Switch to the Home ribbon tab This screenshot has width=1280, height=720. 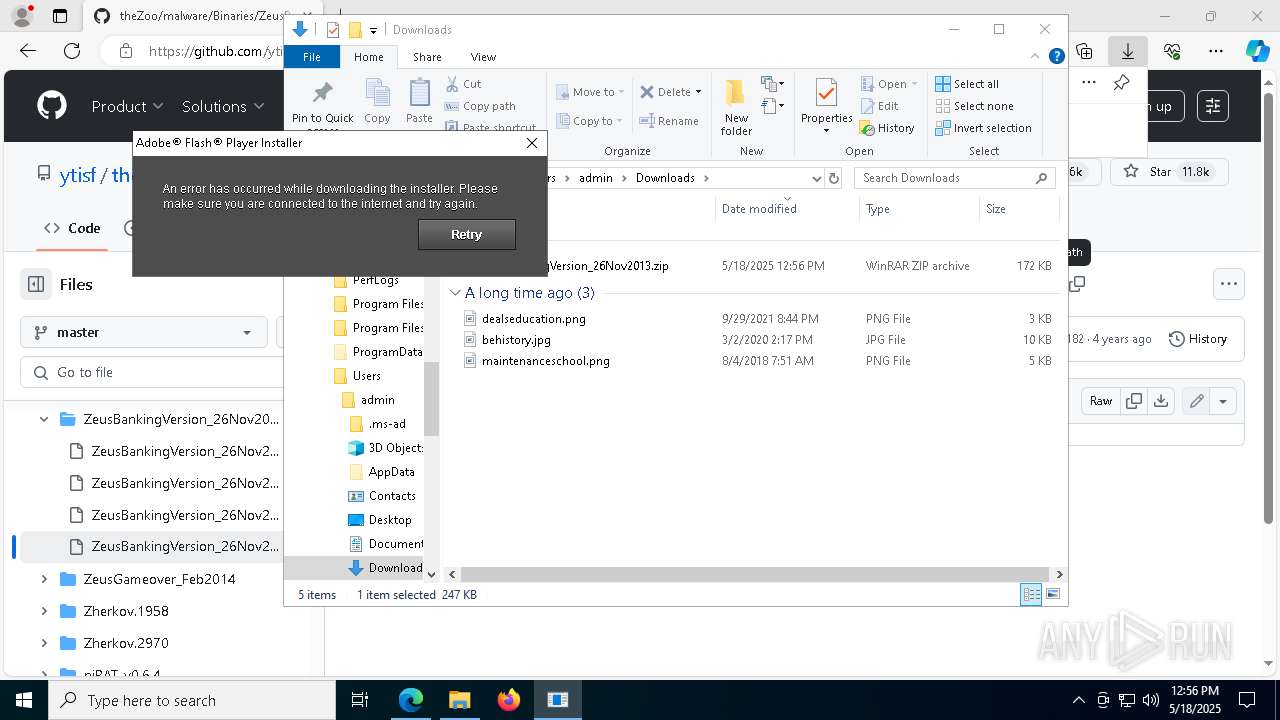point(369,57)
